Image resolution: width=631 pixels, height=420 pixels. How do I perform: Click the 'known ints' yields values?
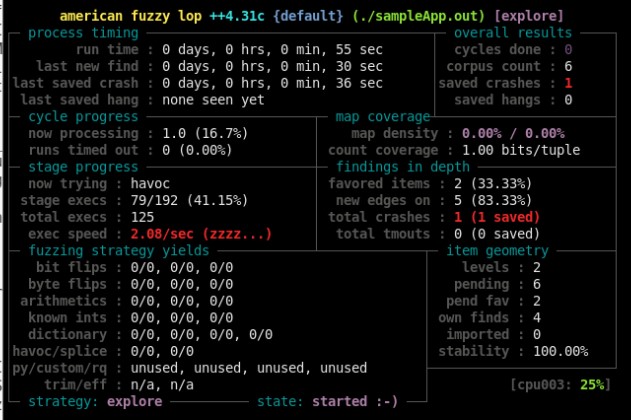[182, 318]
